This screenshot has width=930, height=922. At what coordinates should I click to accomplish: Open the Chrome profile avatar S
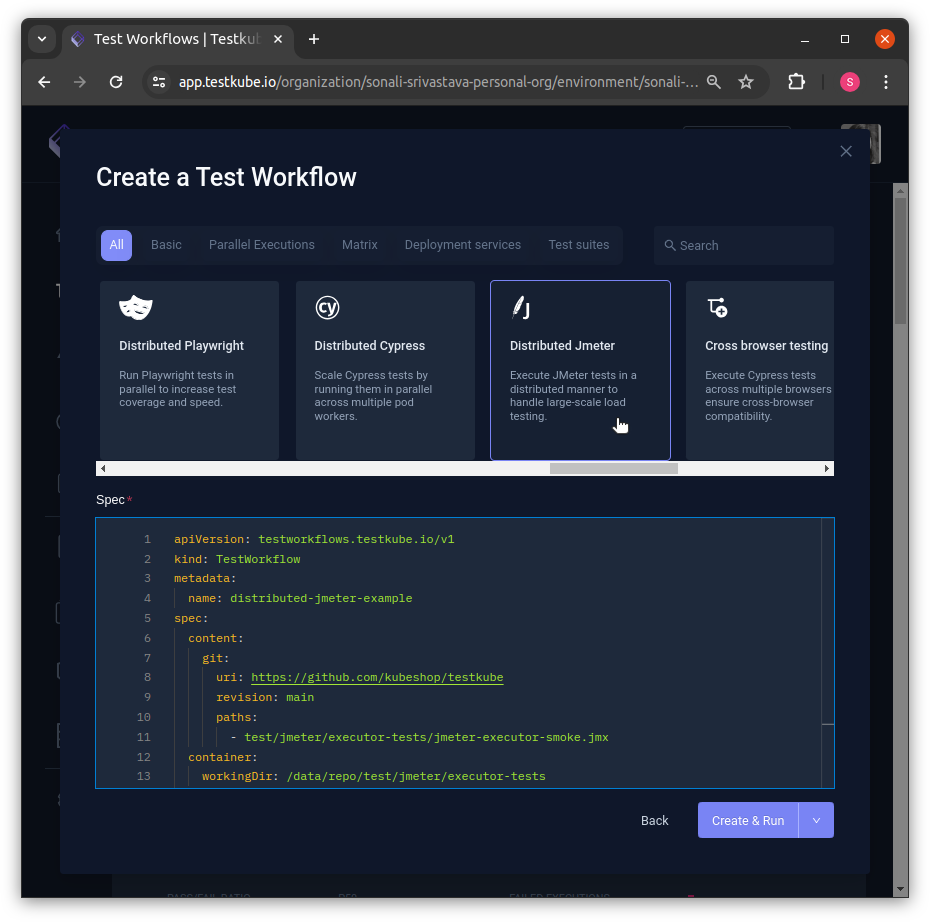coord(850,82)
